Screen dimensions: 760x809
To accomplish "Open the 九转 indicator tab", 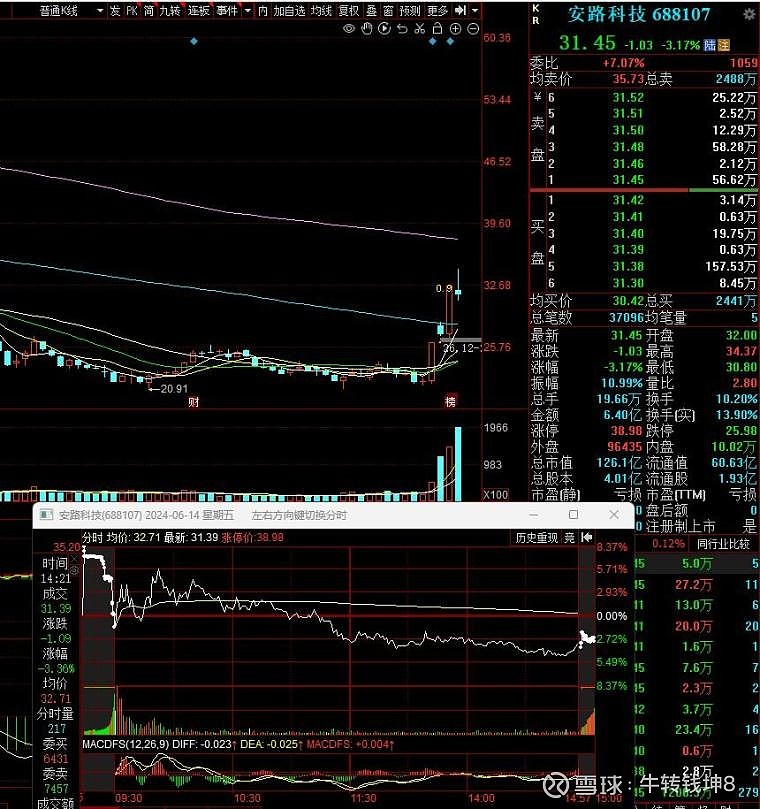I will pyautogui.click(x=171, y=10).
